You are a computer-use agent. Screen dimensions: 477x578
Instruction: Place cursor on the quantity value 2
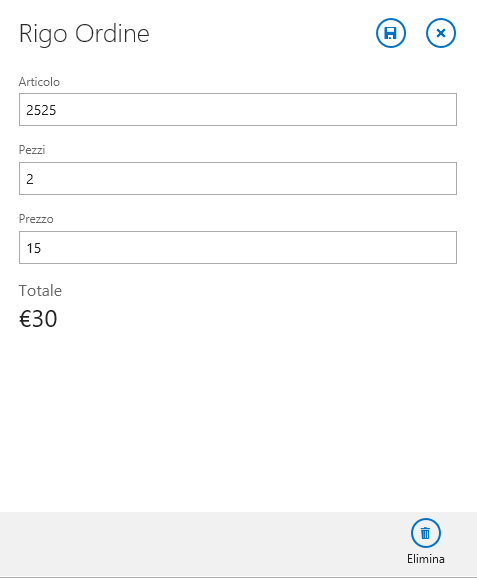30,179
